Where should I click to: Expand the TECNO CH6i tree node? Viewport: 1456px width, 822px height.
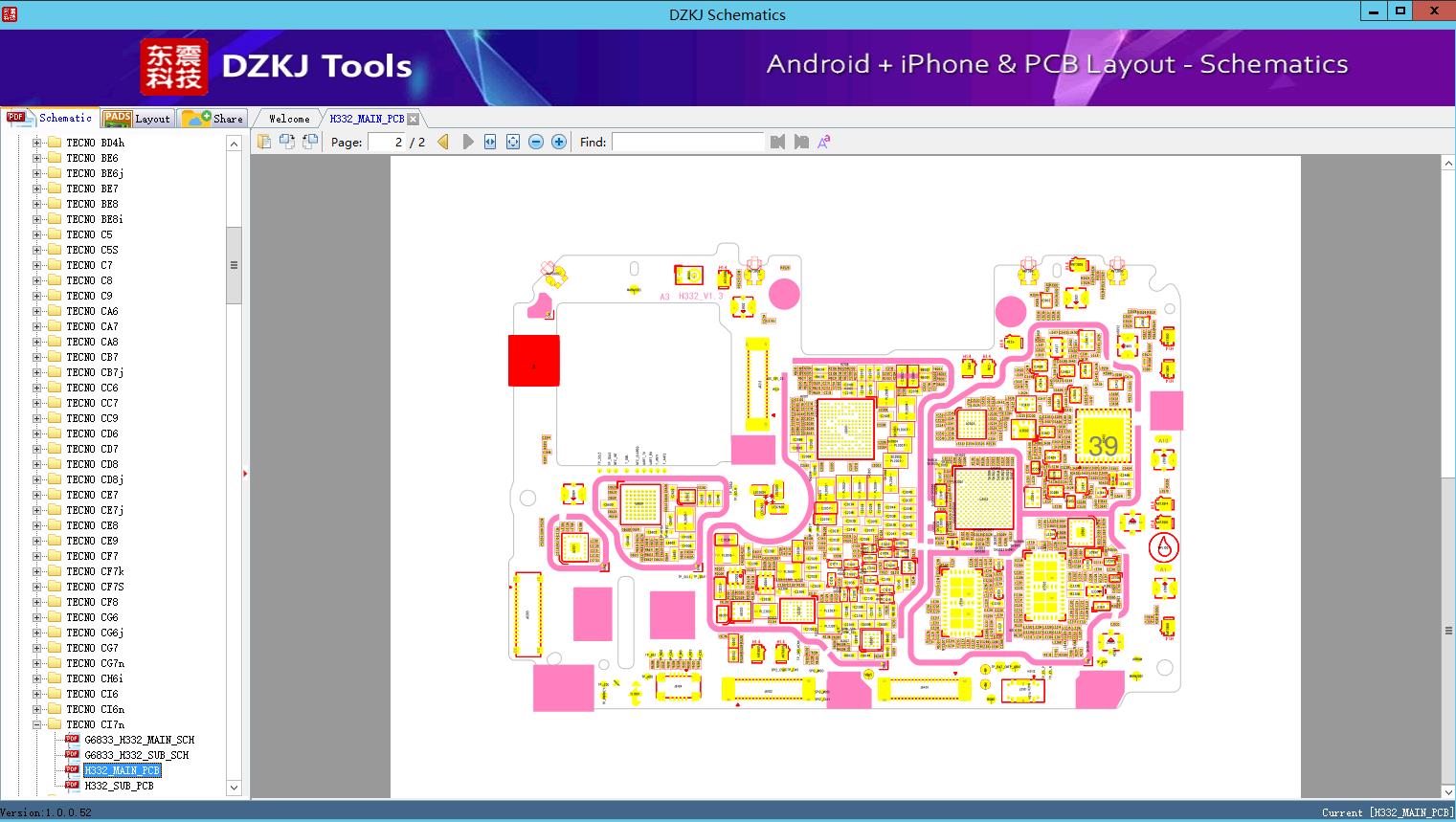[36, 678]
